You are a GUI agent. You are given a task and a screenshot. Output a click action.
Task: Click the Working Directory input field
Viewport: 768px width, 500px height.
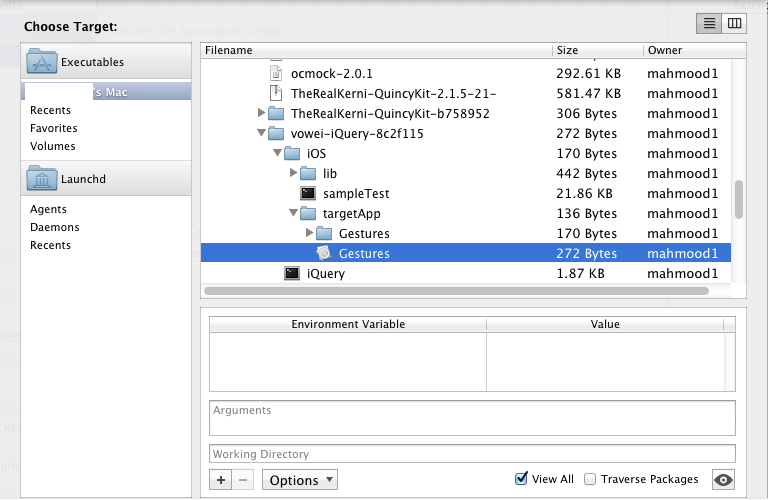click(x=472, y=454)
